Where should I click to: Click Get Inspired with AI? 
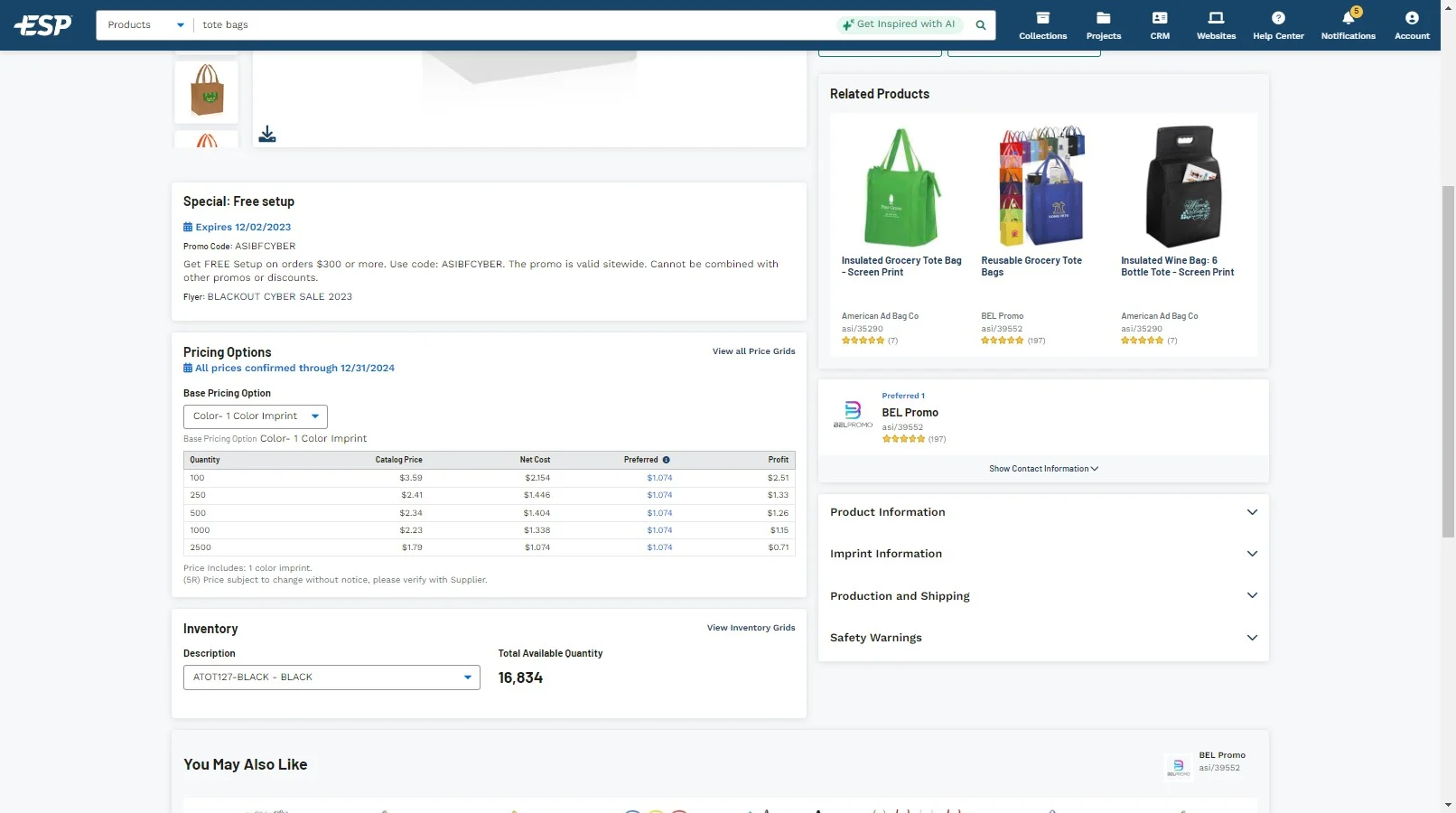(899, 24)
